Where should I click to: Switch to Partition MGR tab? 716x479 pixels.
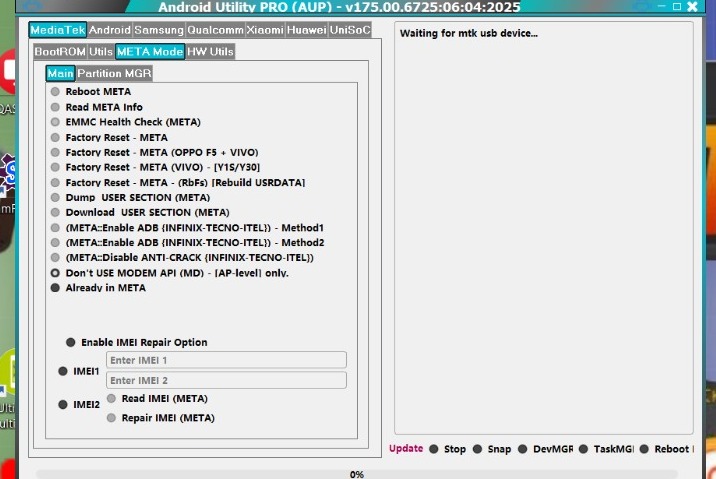[x=115, y=73]
